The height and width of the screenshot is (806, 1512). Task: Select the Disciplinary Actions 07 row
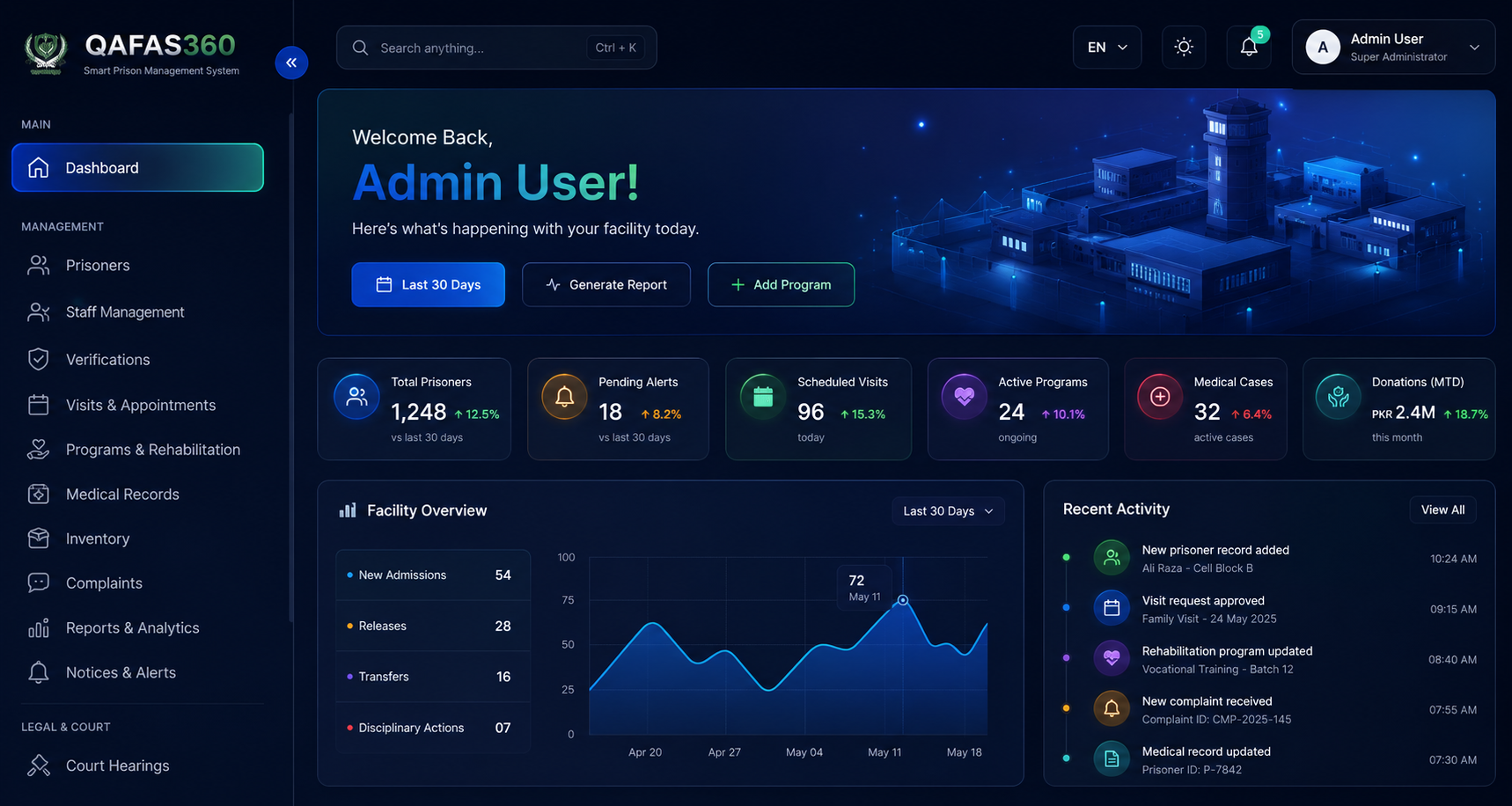pyautogui.click(x=433, y=728)
